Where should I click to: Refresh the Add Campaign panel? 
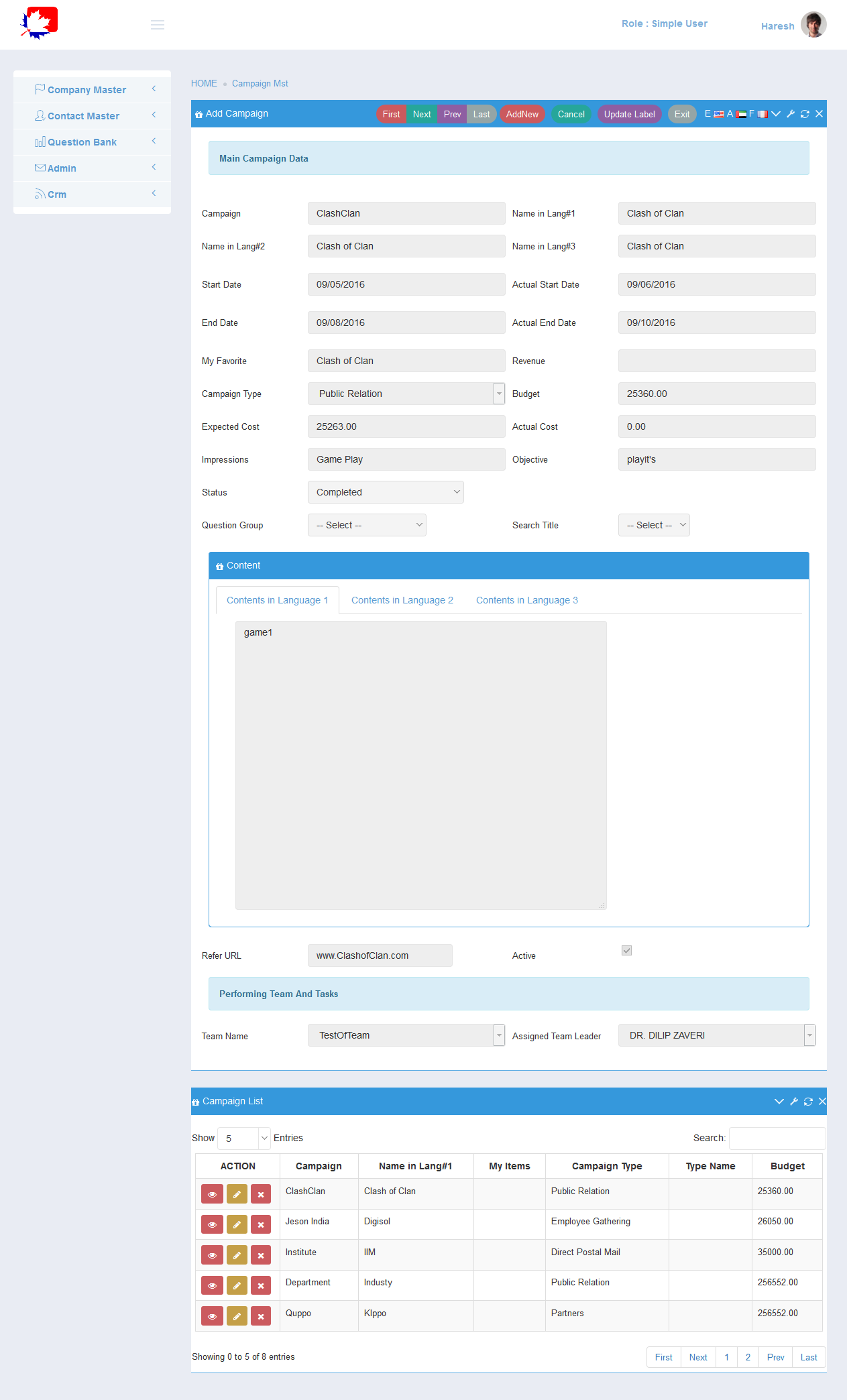(805, 114)
